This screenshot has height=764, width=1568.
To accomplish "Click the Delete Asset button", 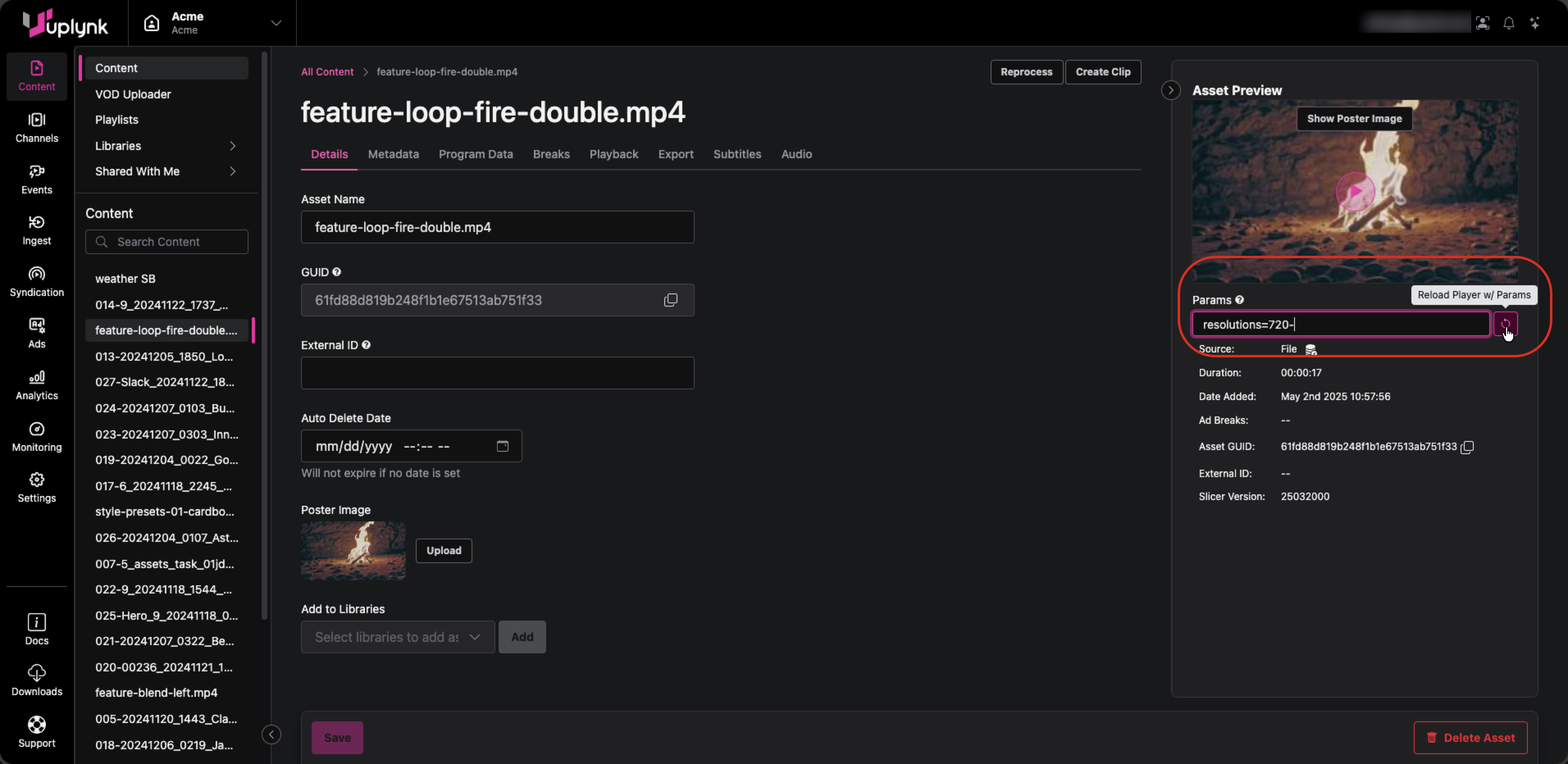I will [x=1470, y=737].
